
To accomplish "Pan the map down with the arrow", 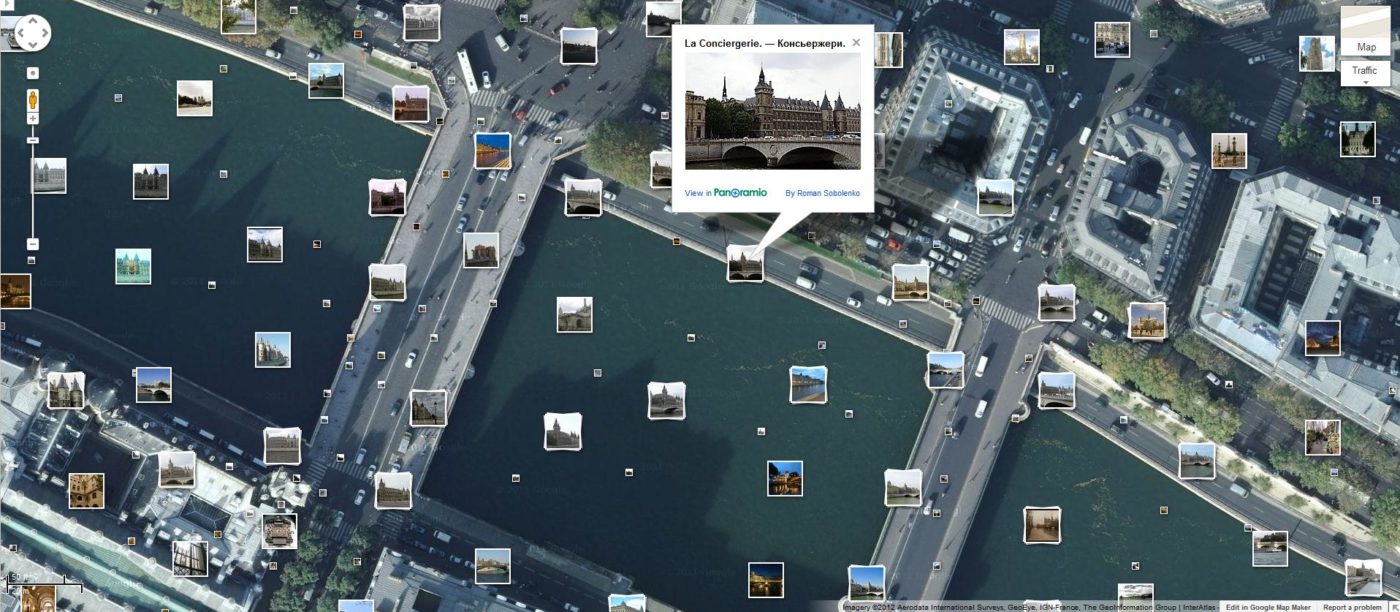I will [32, 45].
